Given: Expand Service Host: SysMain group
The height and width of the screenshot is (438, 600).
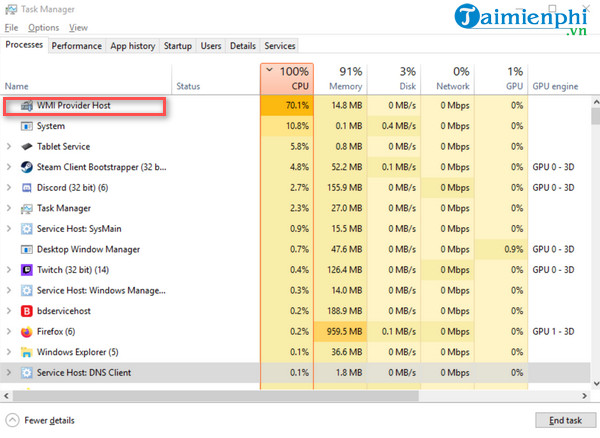Looking at the screenshot, I should (x=9, y=229).
